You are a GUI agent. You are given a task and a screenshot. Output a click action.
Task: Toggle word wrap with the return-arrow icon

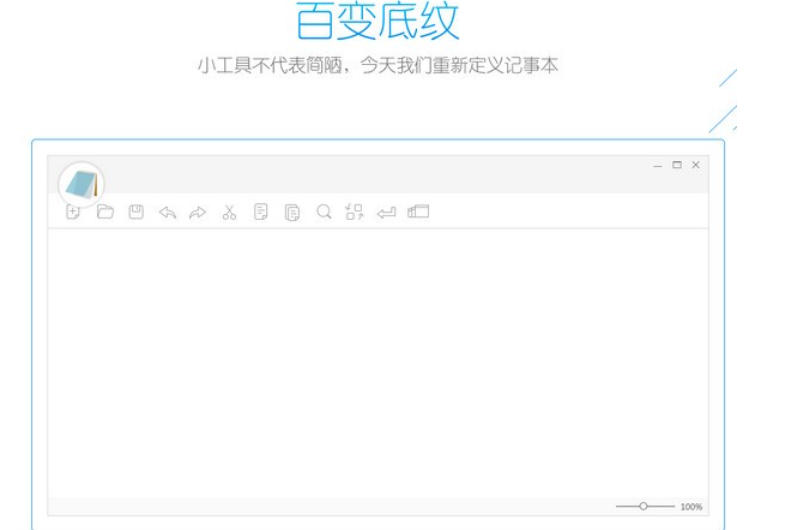(x=386, y=212)
